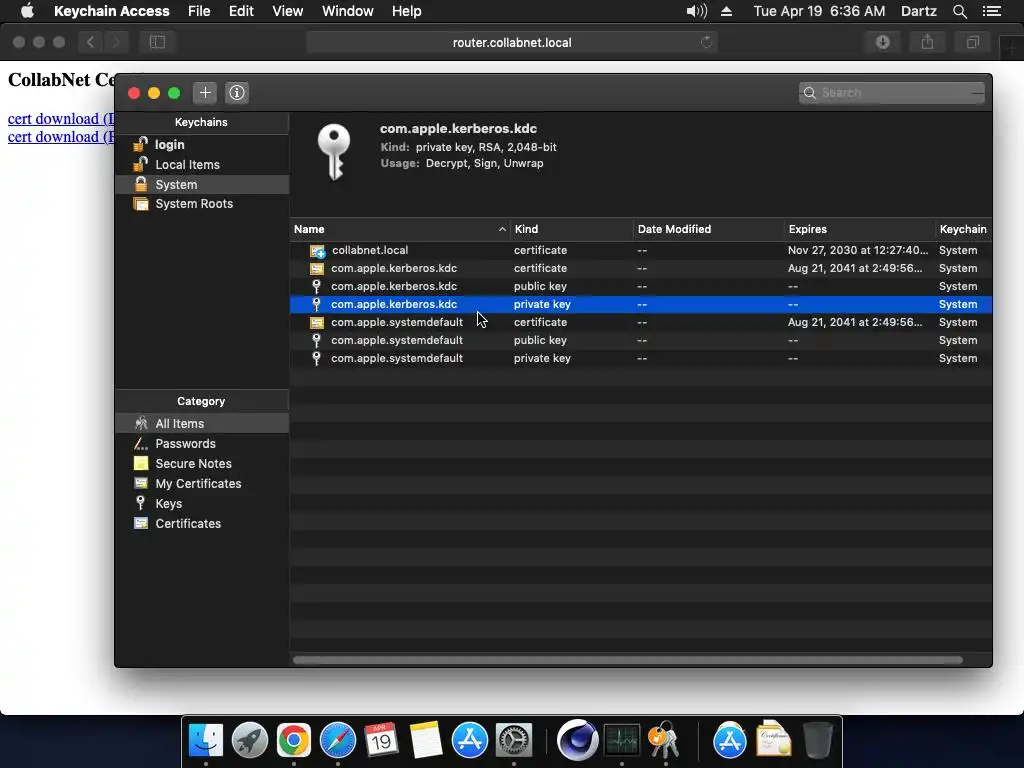Open Trash in the Dock

[x=817, y=741]
